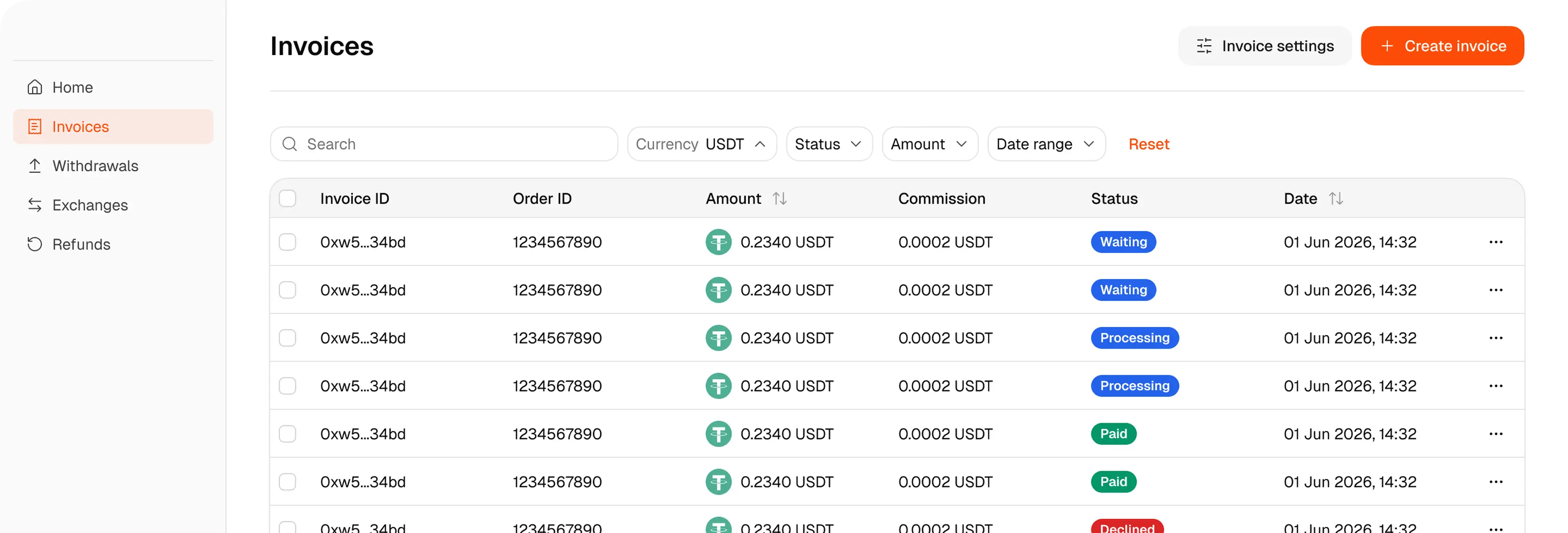Image resolution: width=1568 pixels, height=533 pixels.
Task: Check the second Waiting invoice row checkbox
Action: [287, 290]
